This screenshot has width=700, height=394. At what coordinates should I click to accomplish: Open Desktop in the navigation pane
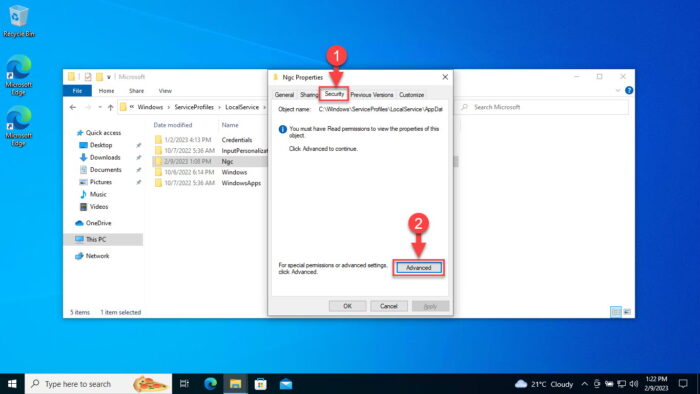100,145
